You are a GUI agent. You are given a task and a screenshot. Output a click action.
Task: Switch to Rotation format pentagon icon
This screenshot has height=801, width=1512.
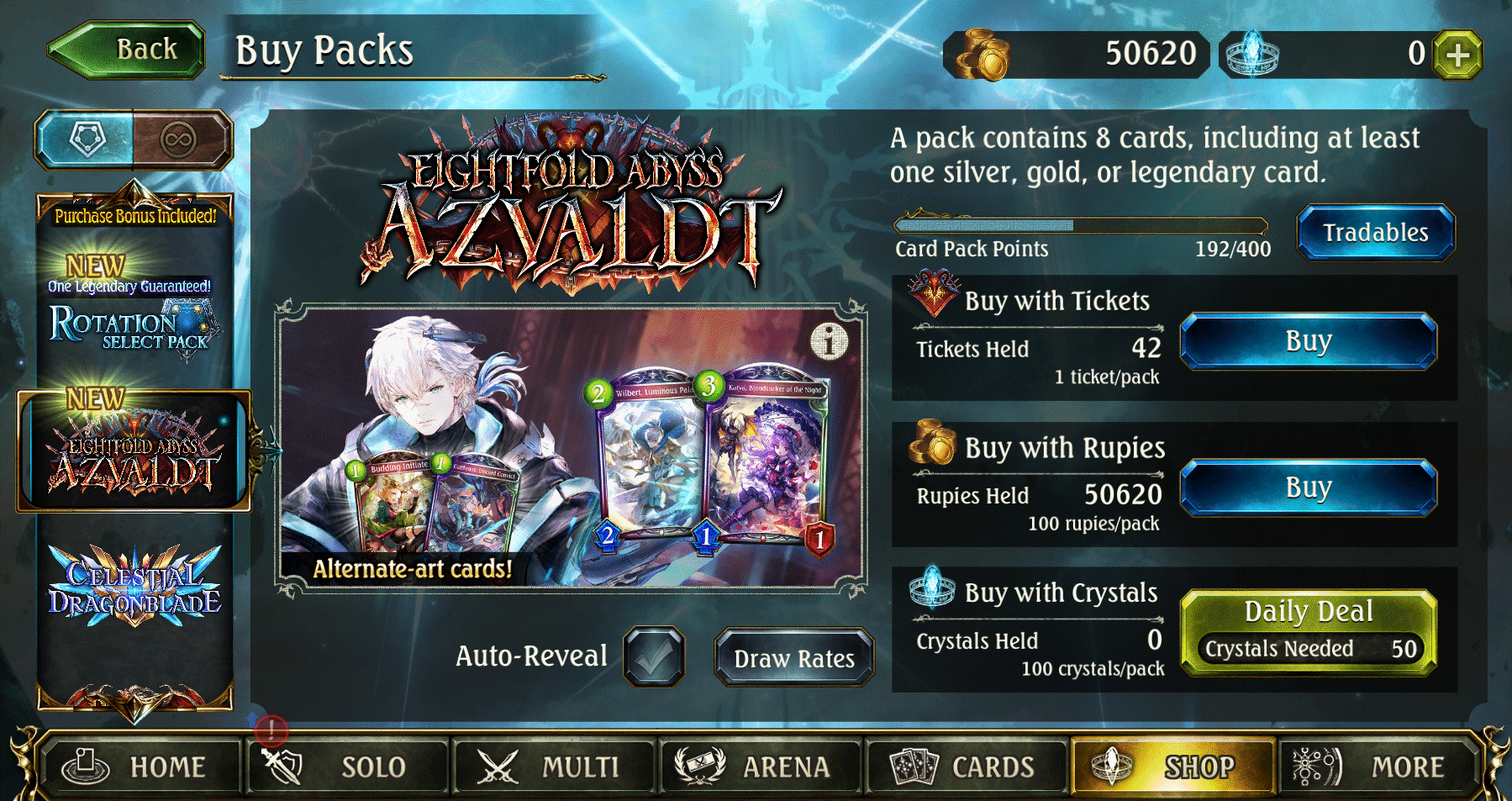click(86, 140)
